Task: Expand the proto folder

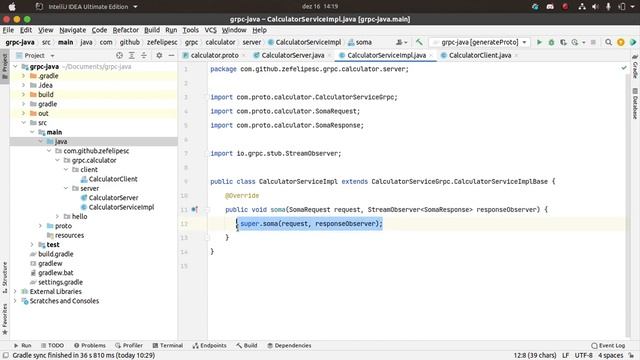Action: point(40,226)
